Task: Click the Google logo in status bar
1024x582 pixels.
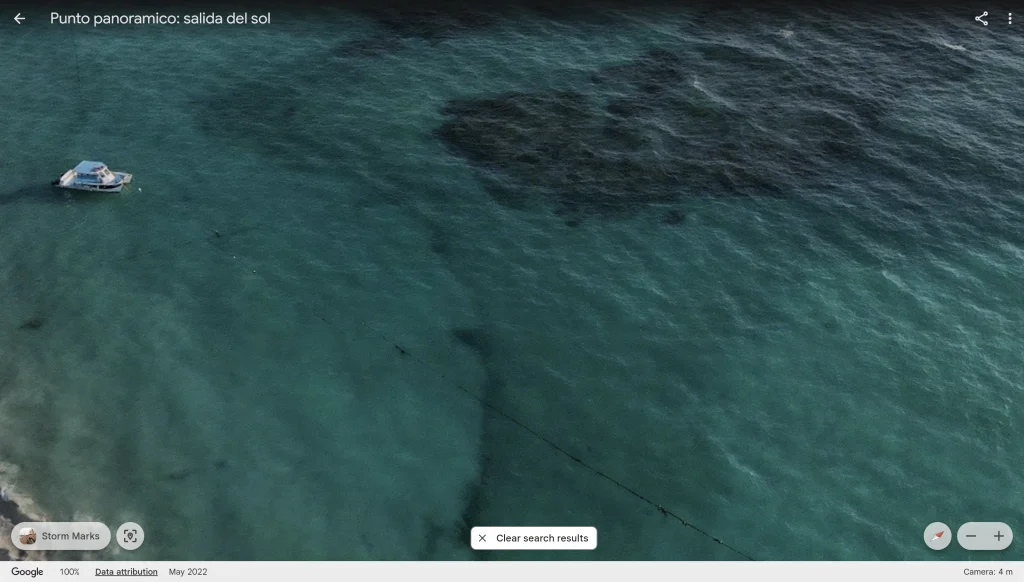Action: click(x=27, y=572)
